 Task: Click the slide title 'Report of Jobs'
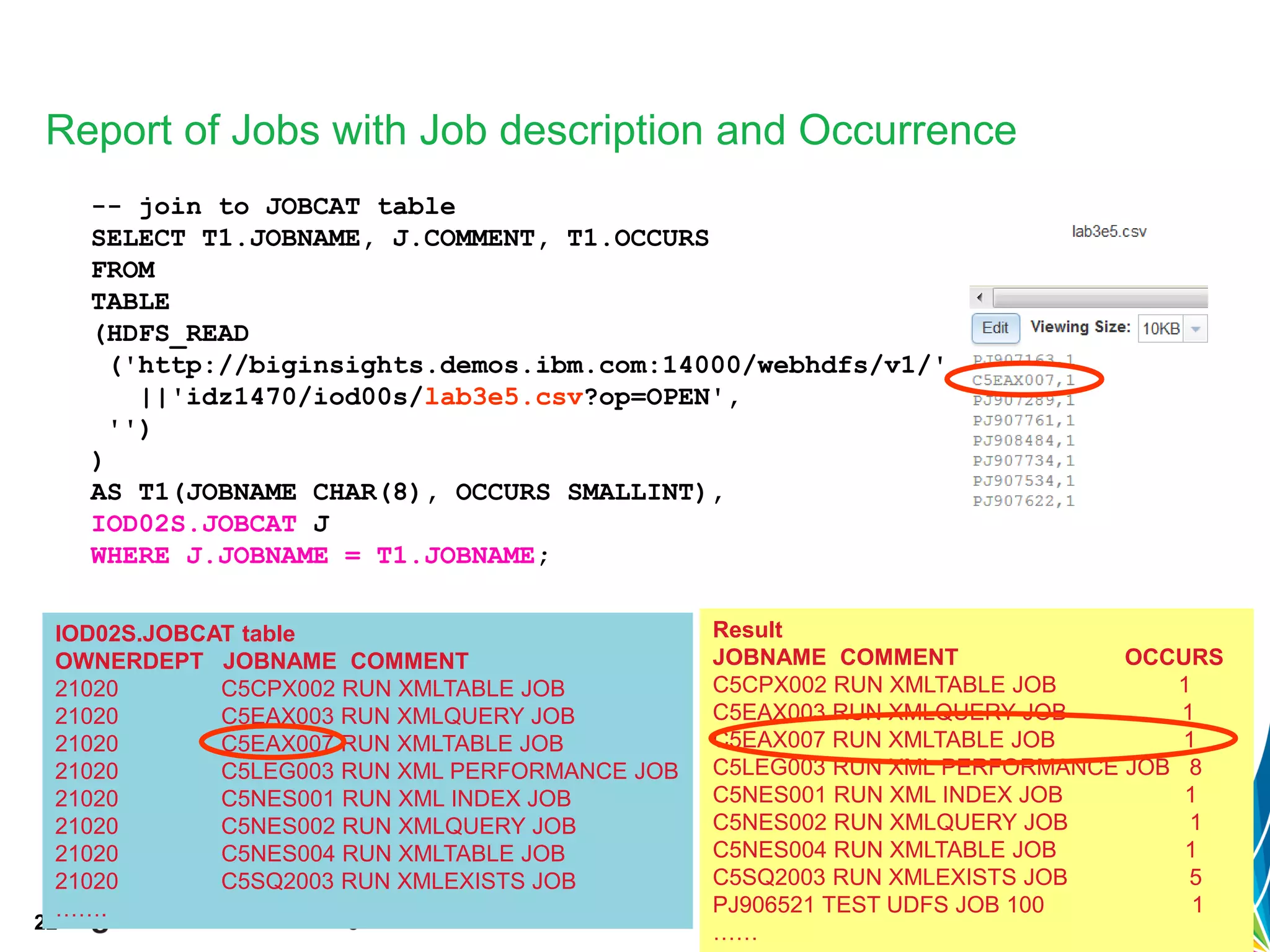[x=531, y=130]
